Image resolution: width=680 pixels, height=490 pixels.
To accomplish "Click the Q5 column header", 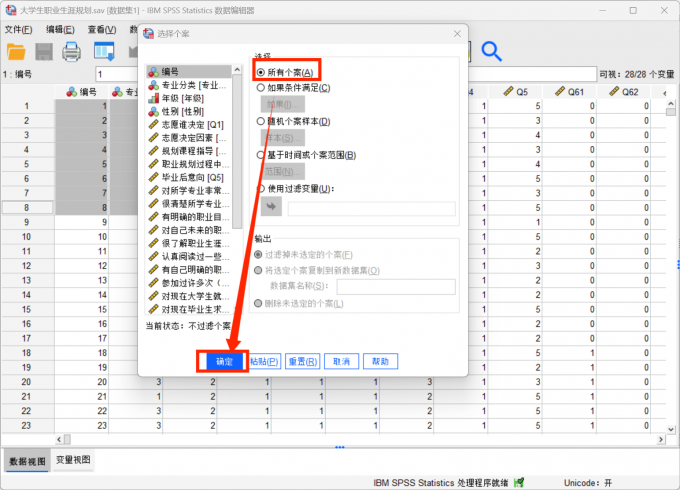I will coord(515,92).
